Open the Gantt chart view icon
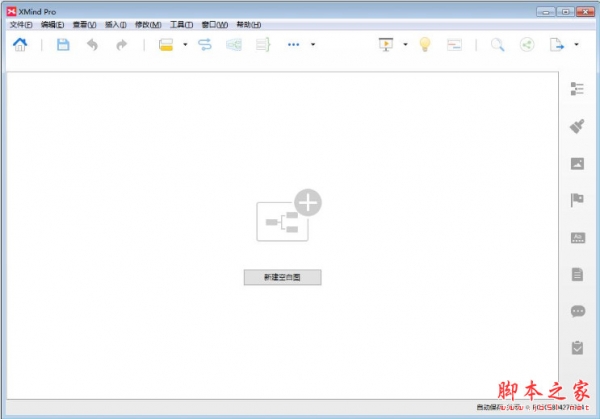 tap(454, 45)
